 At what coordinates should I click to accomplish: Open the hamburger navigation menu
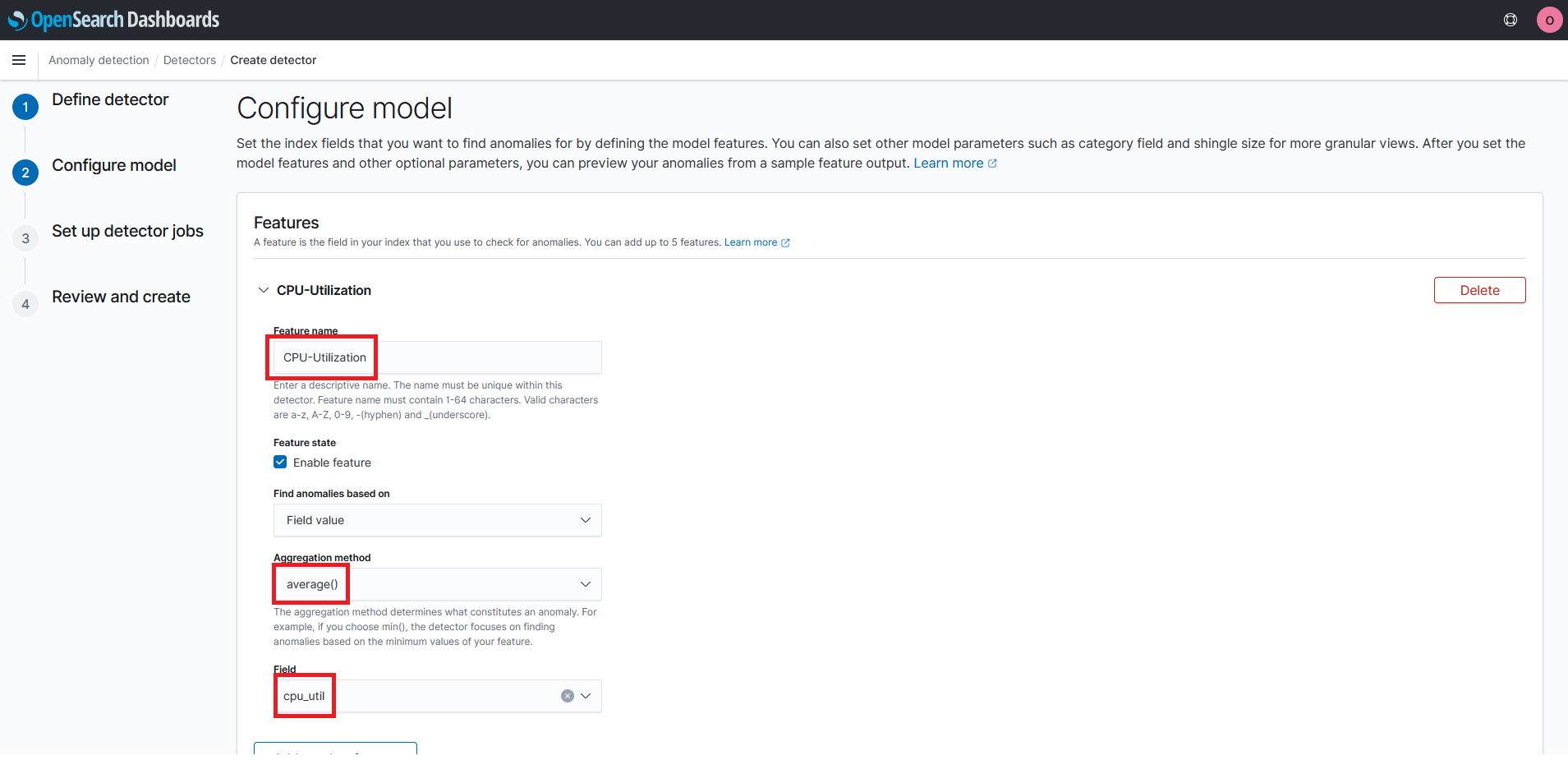tap(19, 60)
